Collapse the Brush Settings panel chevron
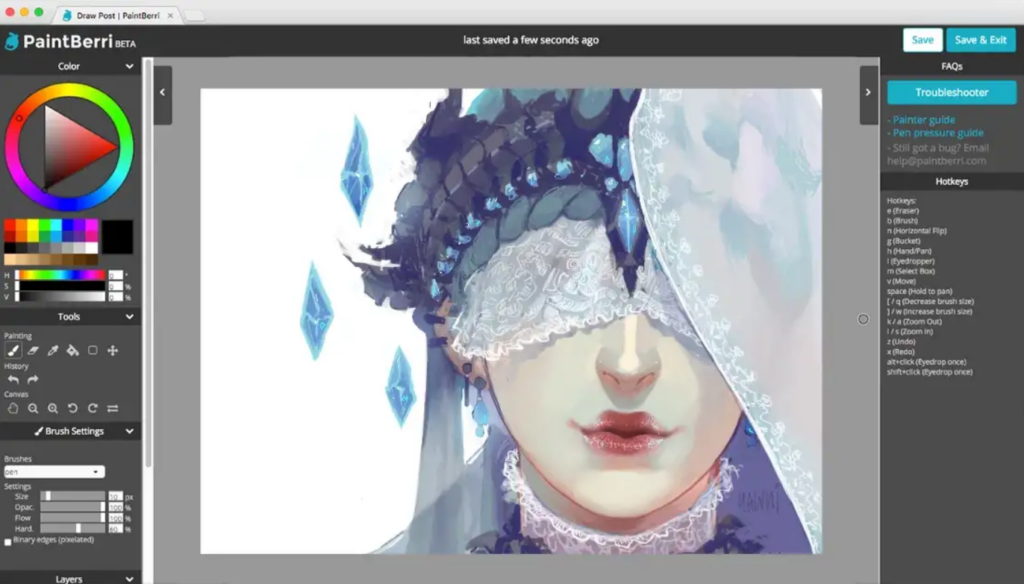Screen dimensions: 1024x584 (x=129, y=431)
